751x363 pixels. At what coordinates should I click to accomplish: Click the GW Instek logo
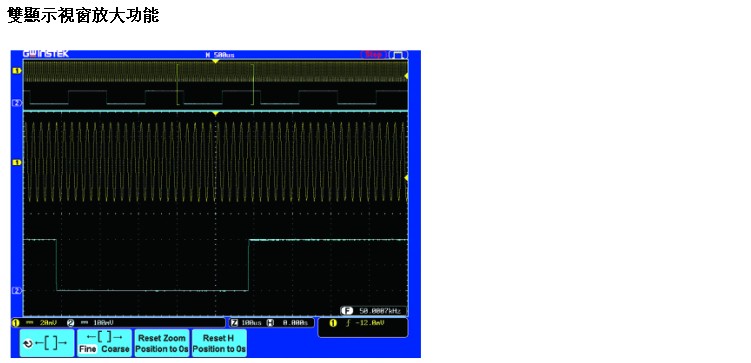[46, 54]
